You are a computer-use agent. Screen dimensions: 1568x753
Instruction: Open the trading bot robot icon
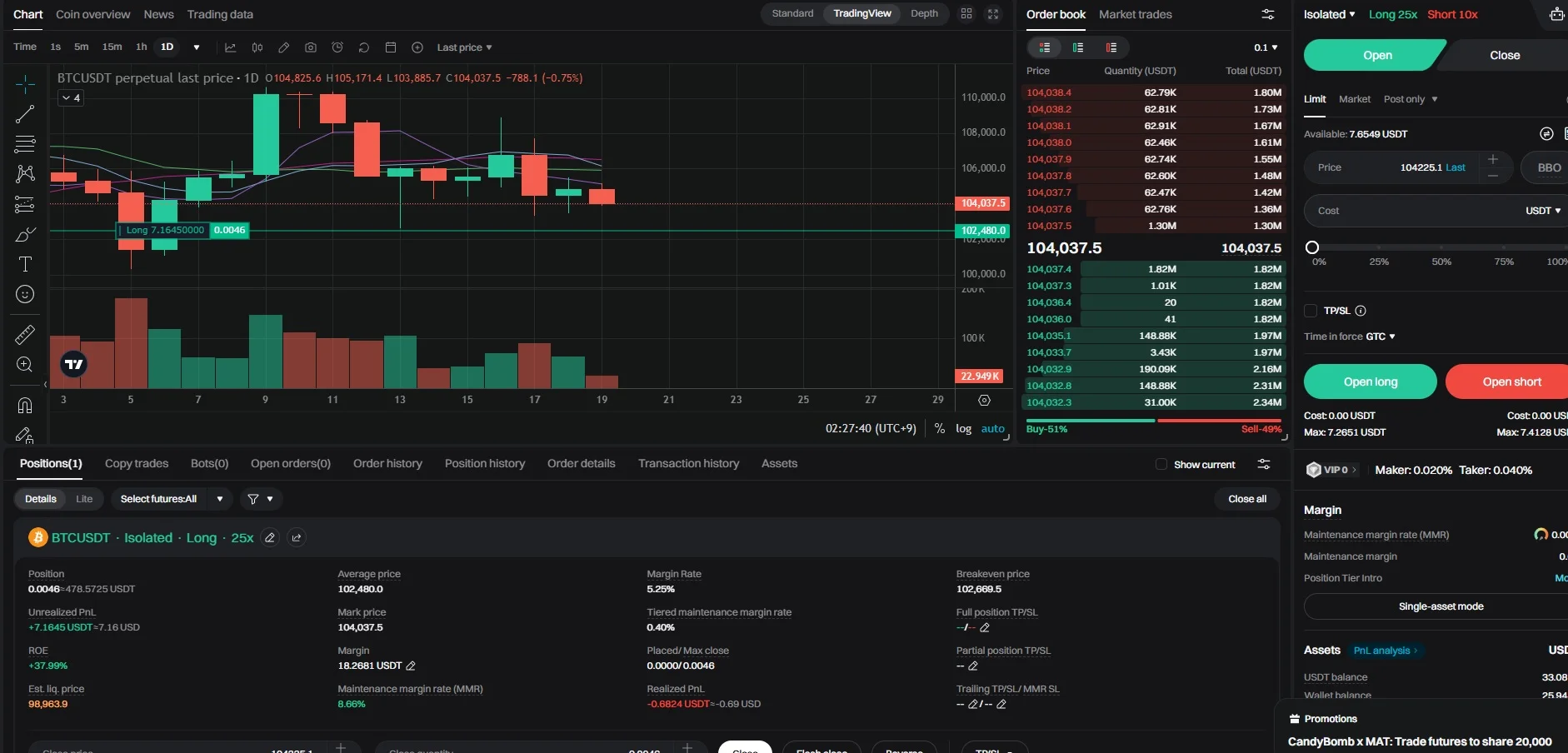point(1556,14)
